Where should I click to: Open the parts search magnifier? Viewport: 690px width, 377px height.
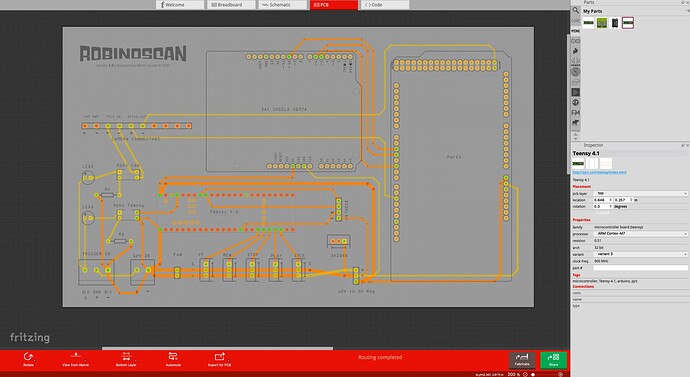[x=575, y=10]
